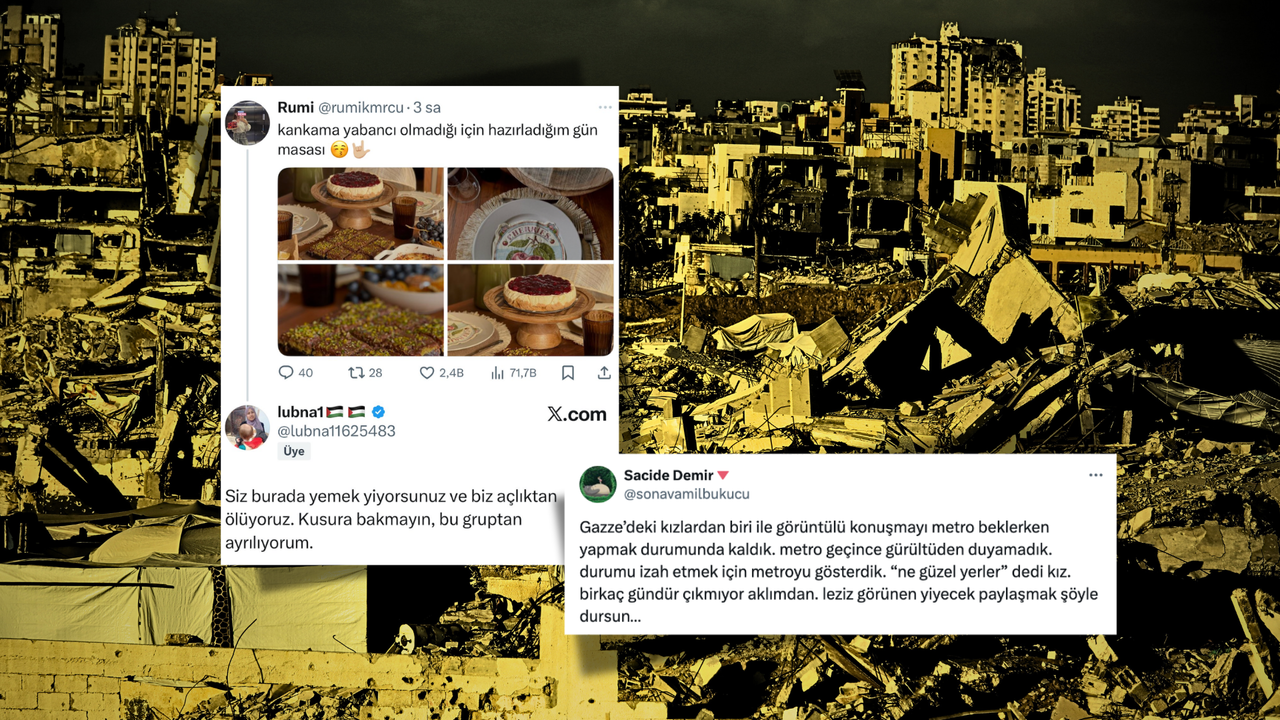Click the reply icon with 40 comments
The width and height of the screenshot is (1280, 720).
coord(286,372)
